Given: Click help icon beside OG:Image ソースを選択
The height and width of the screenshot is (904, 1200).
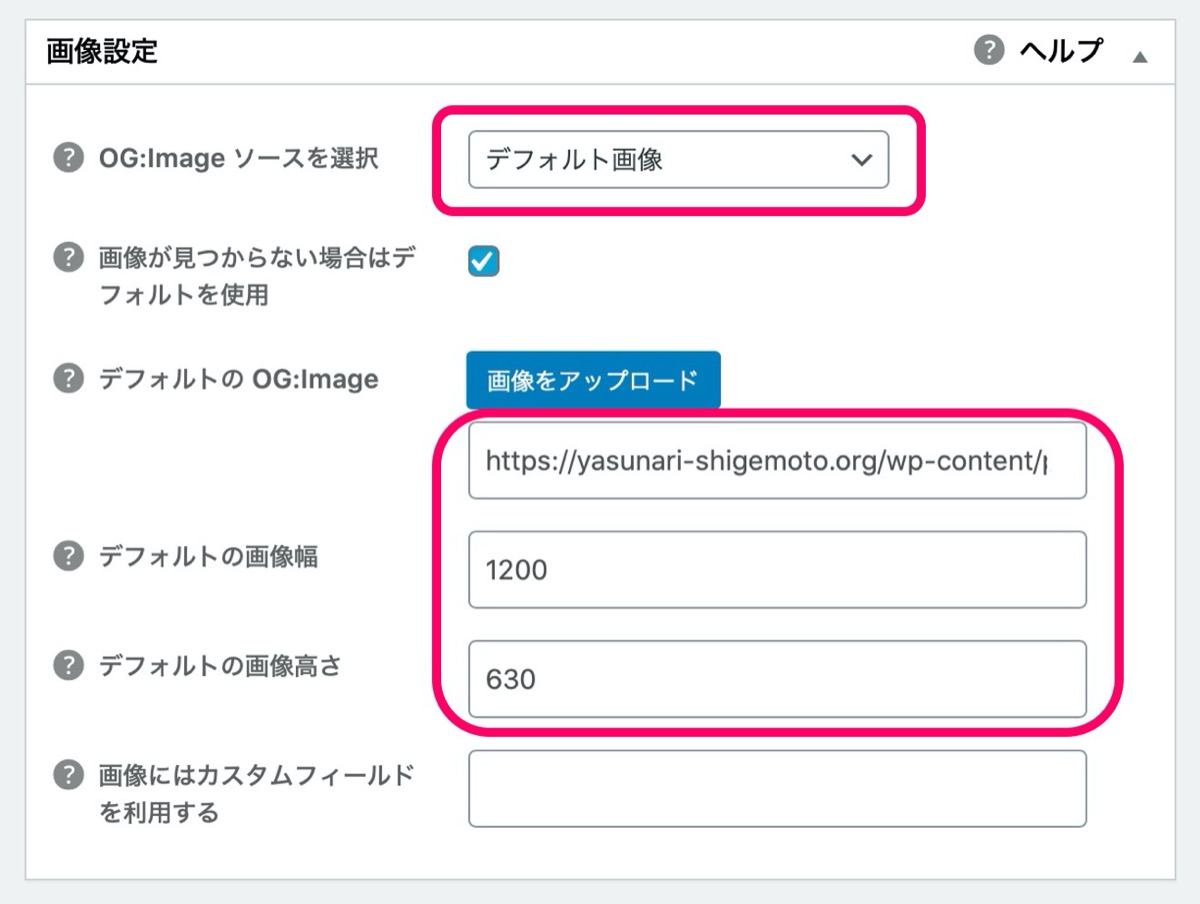Looking at the screenshot, I should (x=67, y=158).
